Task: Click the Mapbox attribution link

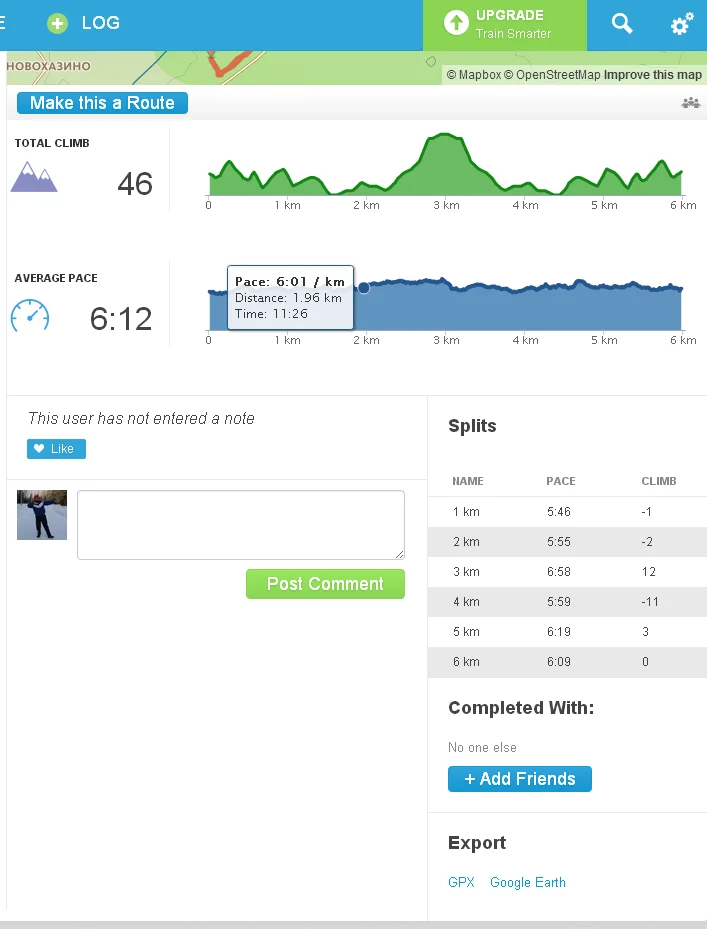Action: coord(474,75)
